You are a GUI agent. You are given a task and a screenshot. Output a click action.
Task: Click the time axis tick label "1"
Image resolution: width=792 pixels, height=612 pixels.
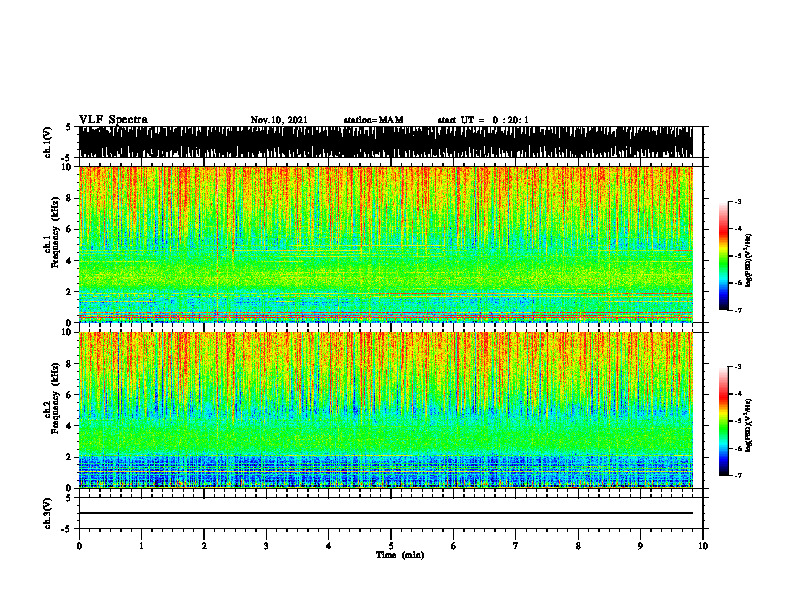tap(141, 546)
